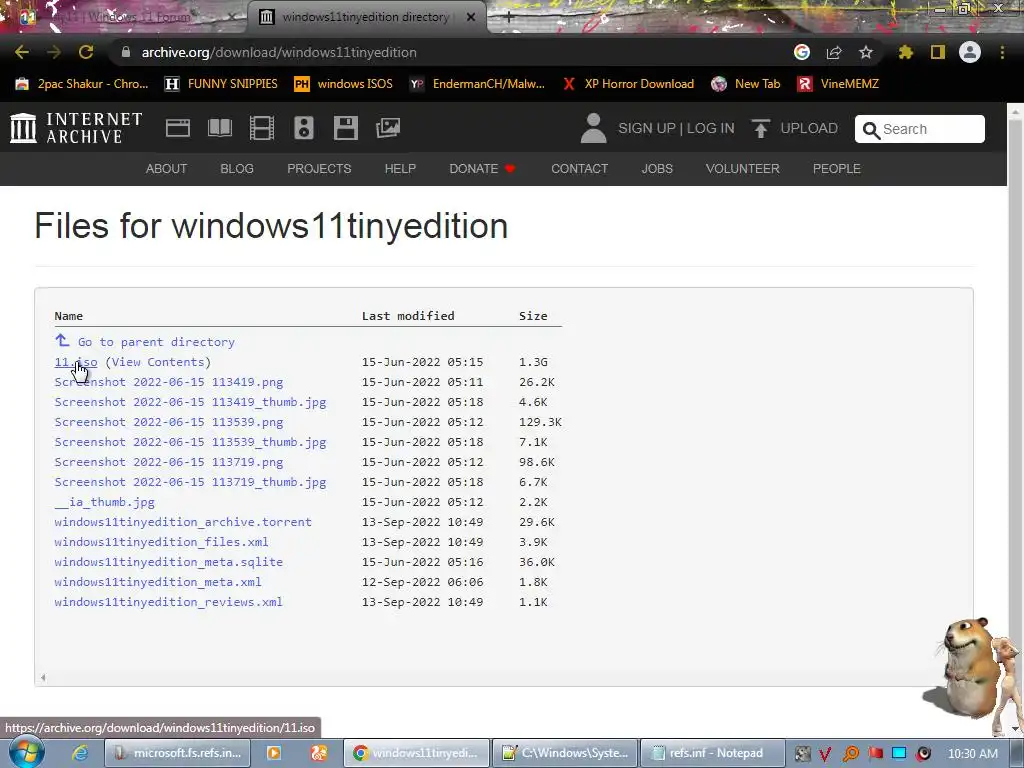Click the page vertical scrollbar
The image size is (1024, 768).
tap(1016, 418)
